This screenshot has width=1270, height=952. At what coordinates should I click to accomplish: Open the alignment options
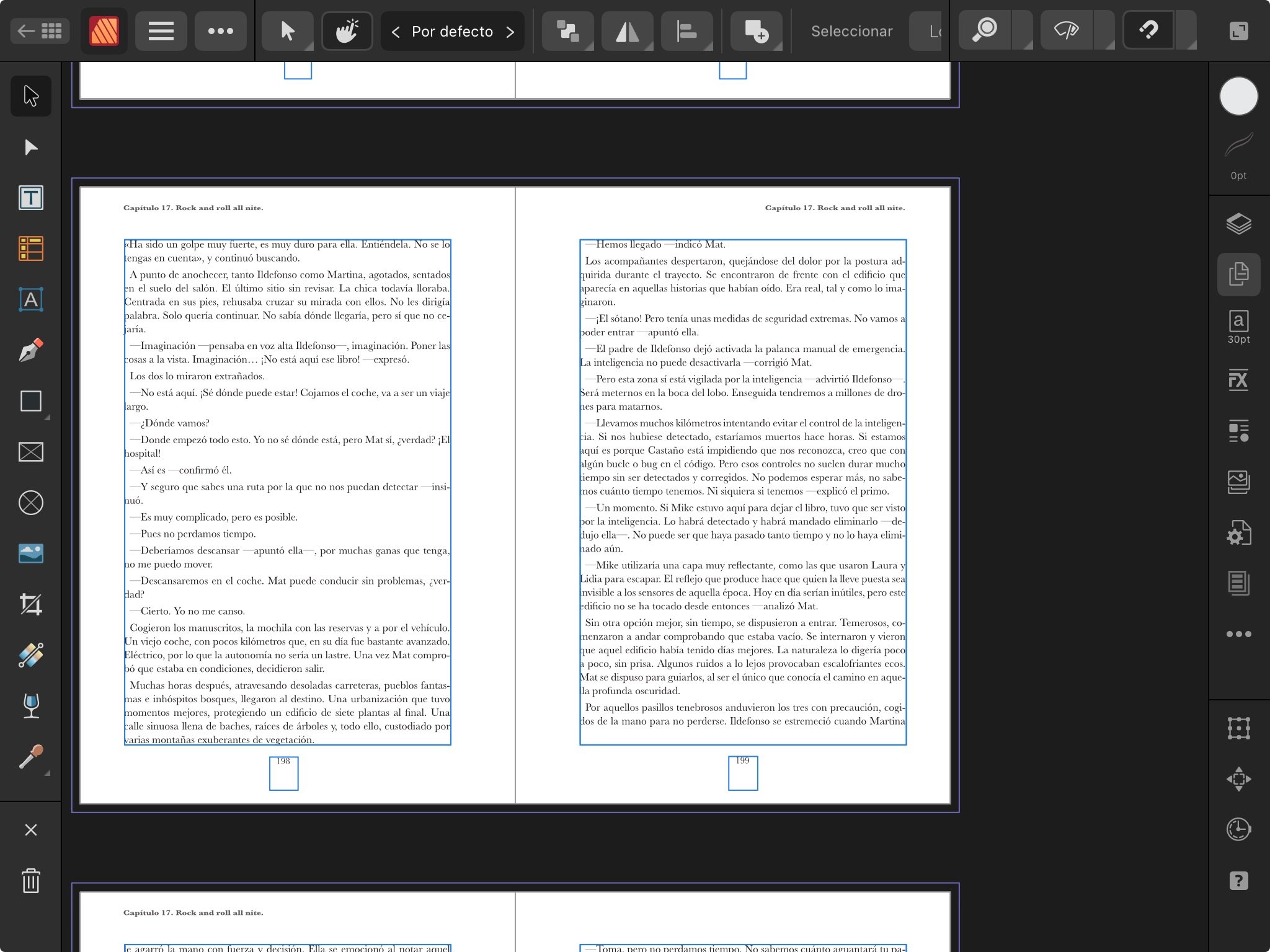[686, 30]
